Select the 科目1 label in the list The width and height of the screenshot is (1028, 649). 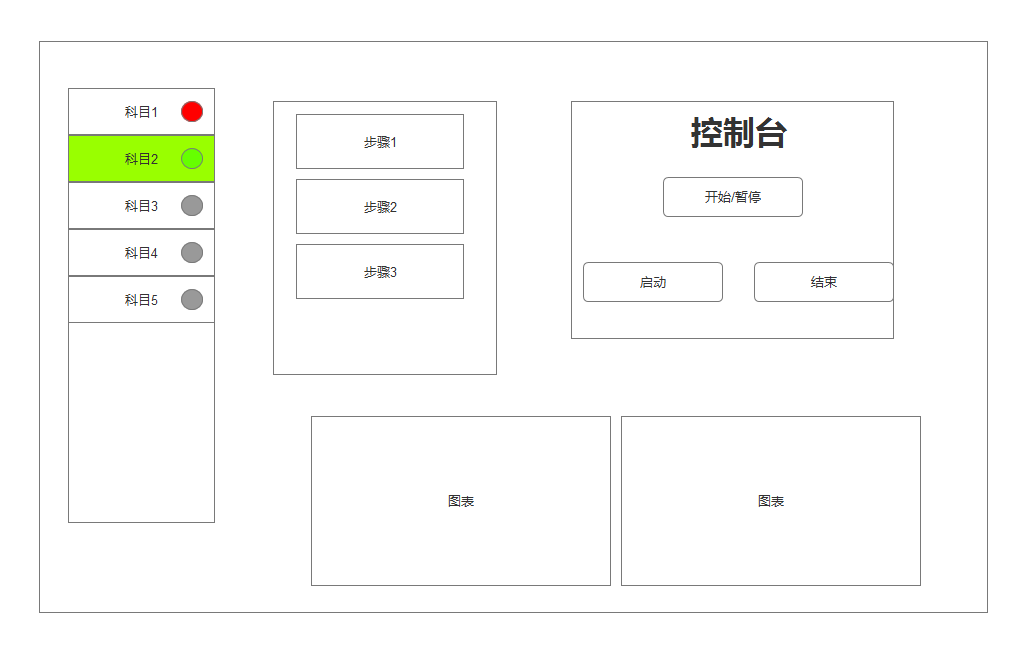click(141, 112)
